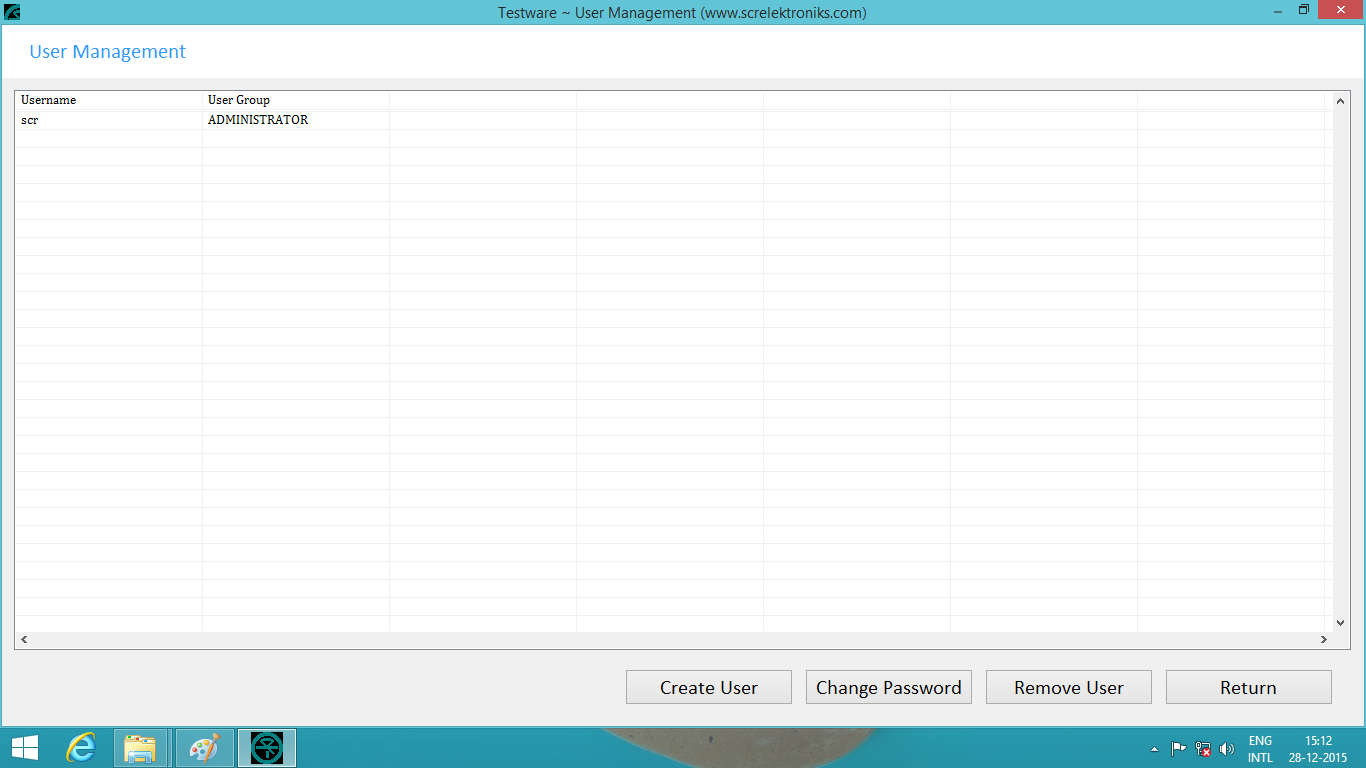Open the Change Password dialog
This screenshot has width=1366, height=768.
click(x=888, y=687)
